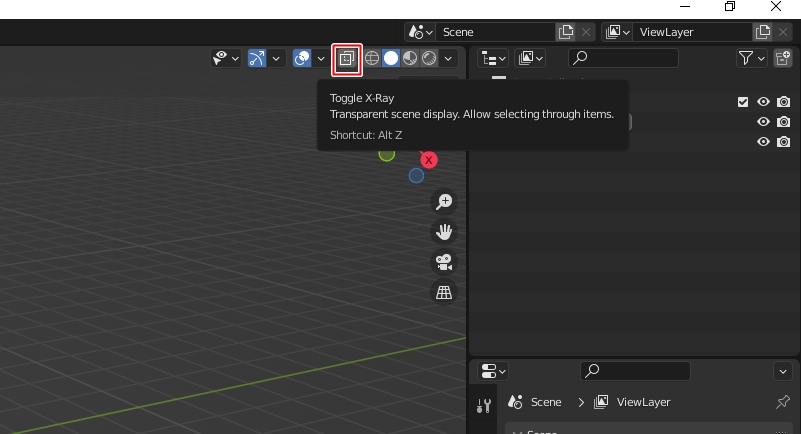Delete the current Scene

pos(586,32)
